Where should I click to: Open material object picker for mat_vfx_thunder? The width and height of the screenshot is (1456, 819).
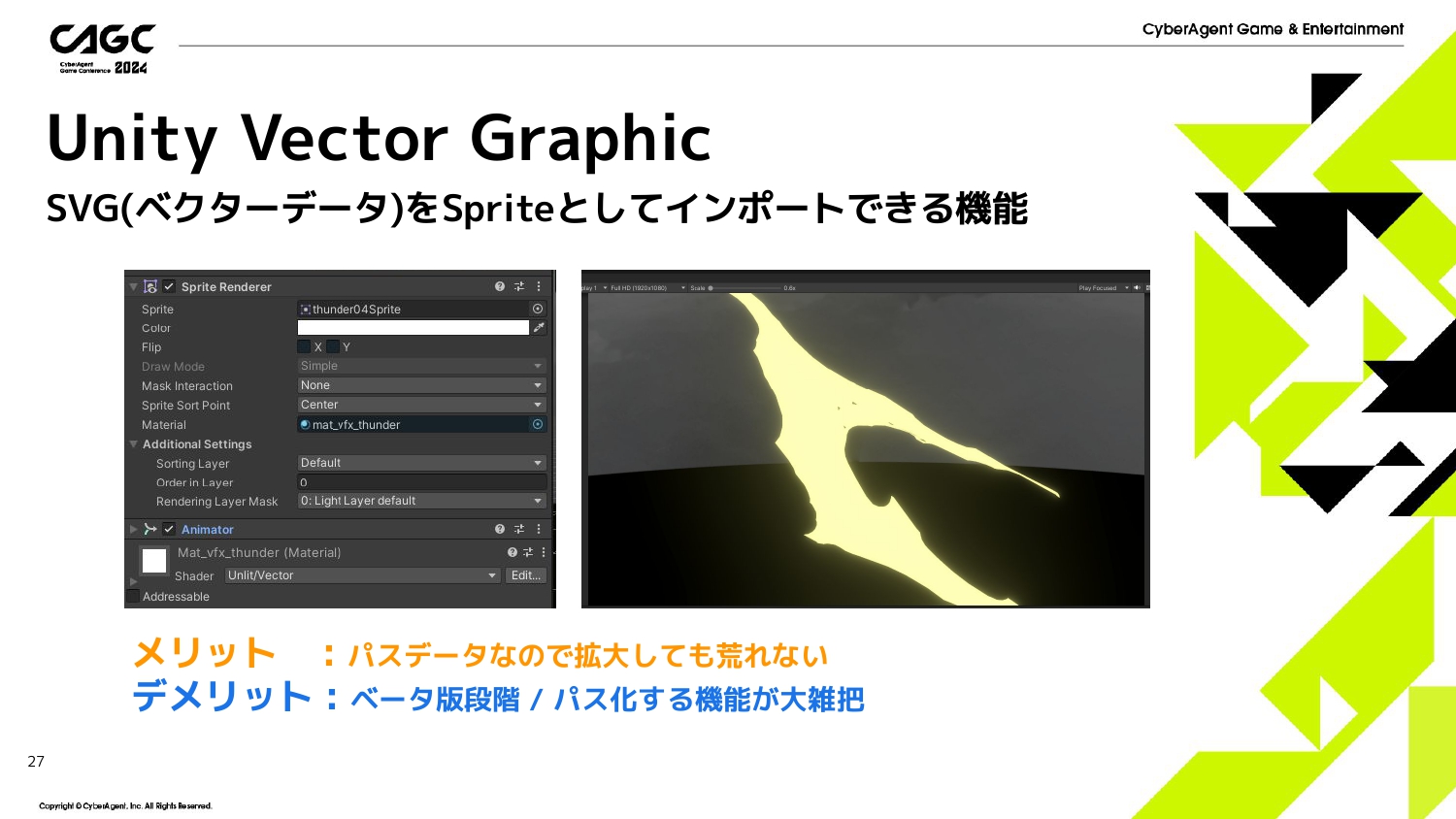tap(538, 424)
